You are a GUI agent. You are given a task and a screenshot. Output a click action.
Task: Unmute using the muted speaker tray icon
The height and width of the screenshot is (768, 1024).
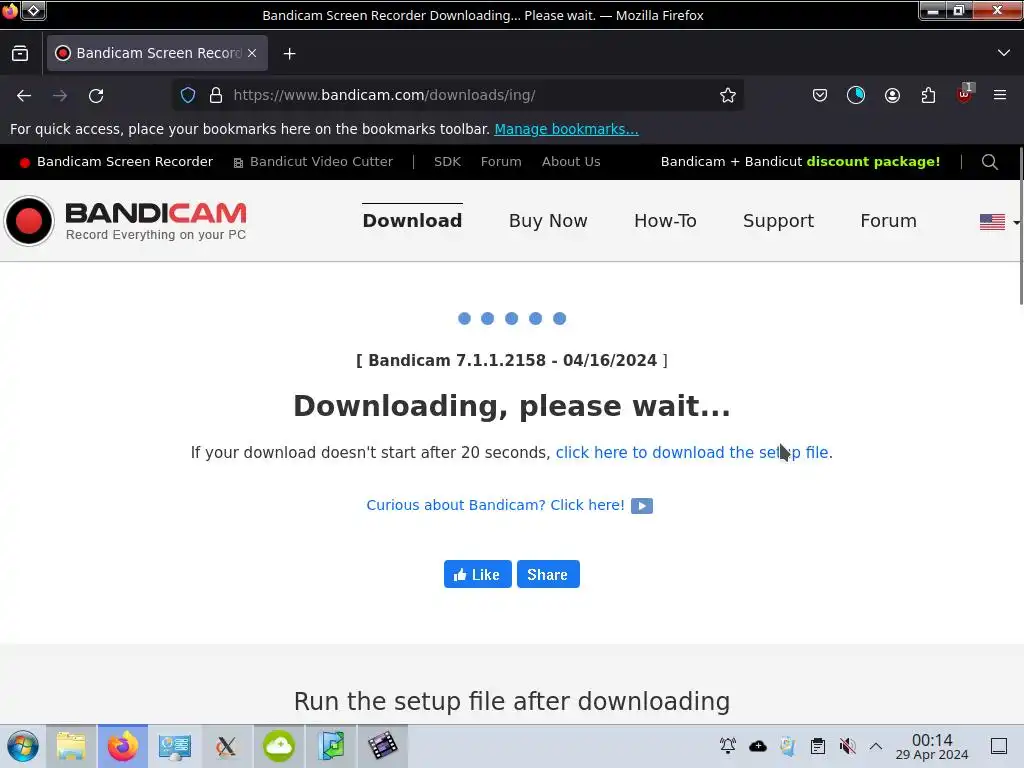click(x=847, y=746)
